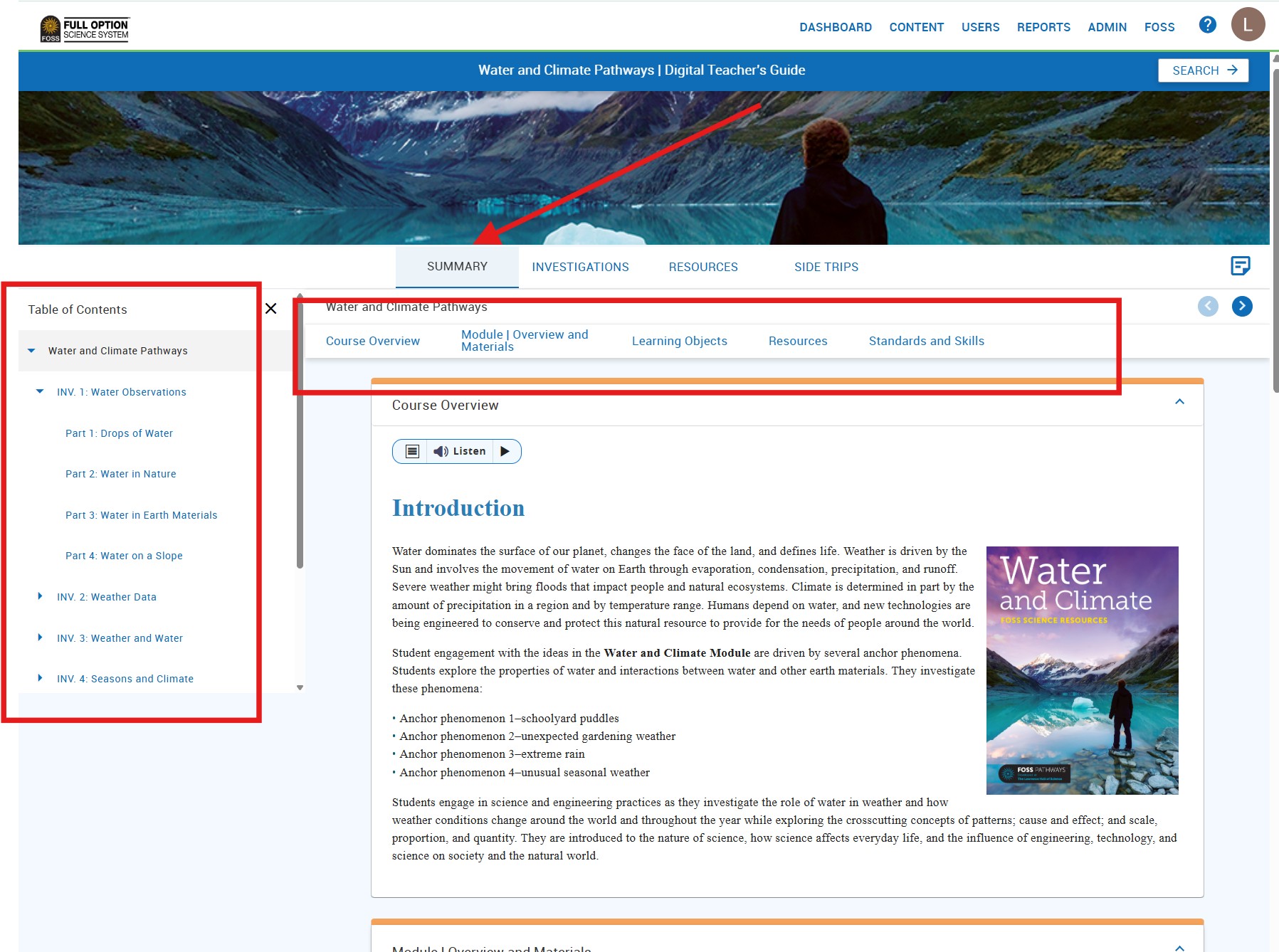Open REPORTS in top navigation
Image resolution: width=1279 pixels, height=952 pixels.
coord(1043,27)
